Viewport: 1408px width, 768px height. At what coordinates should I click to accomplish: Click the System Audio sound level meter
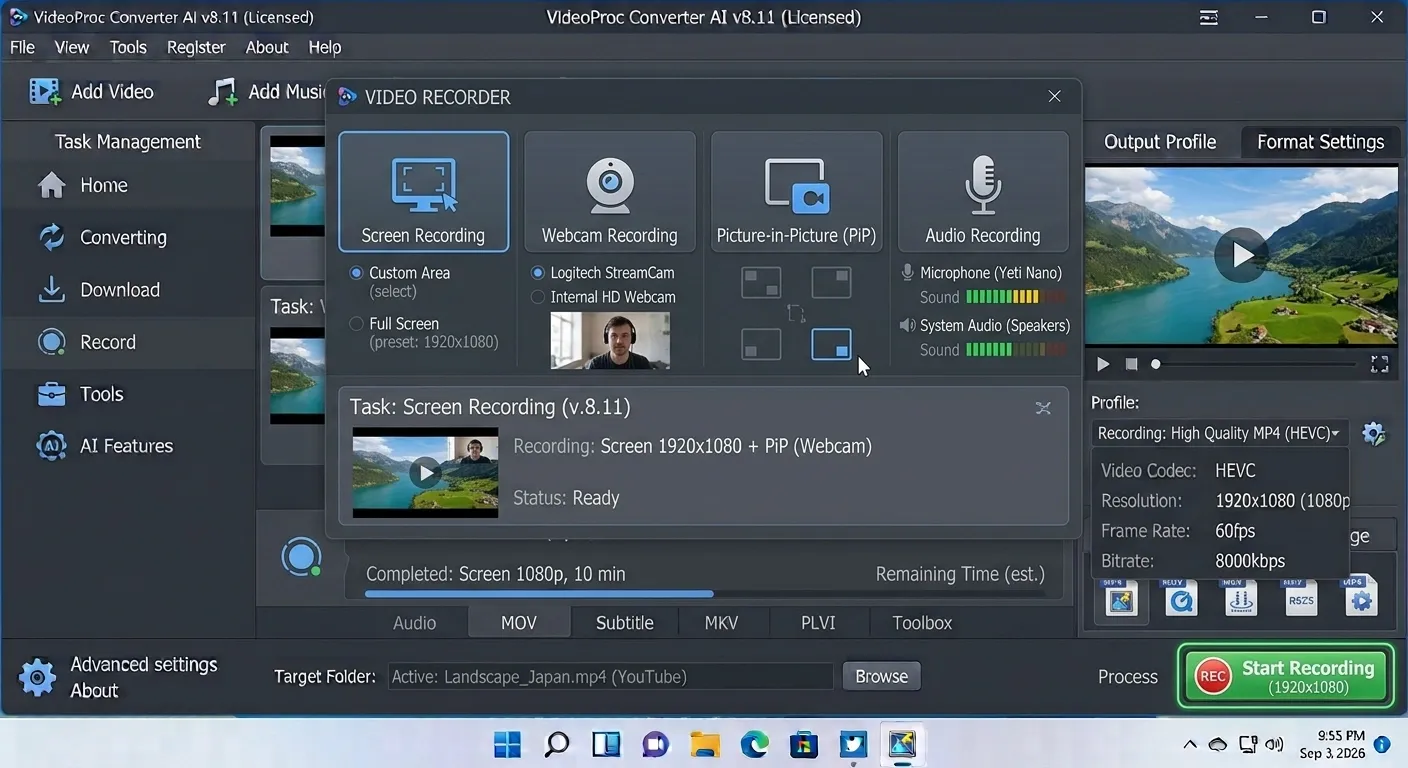point(1014,350)
